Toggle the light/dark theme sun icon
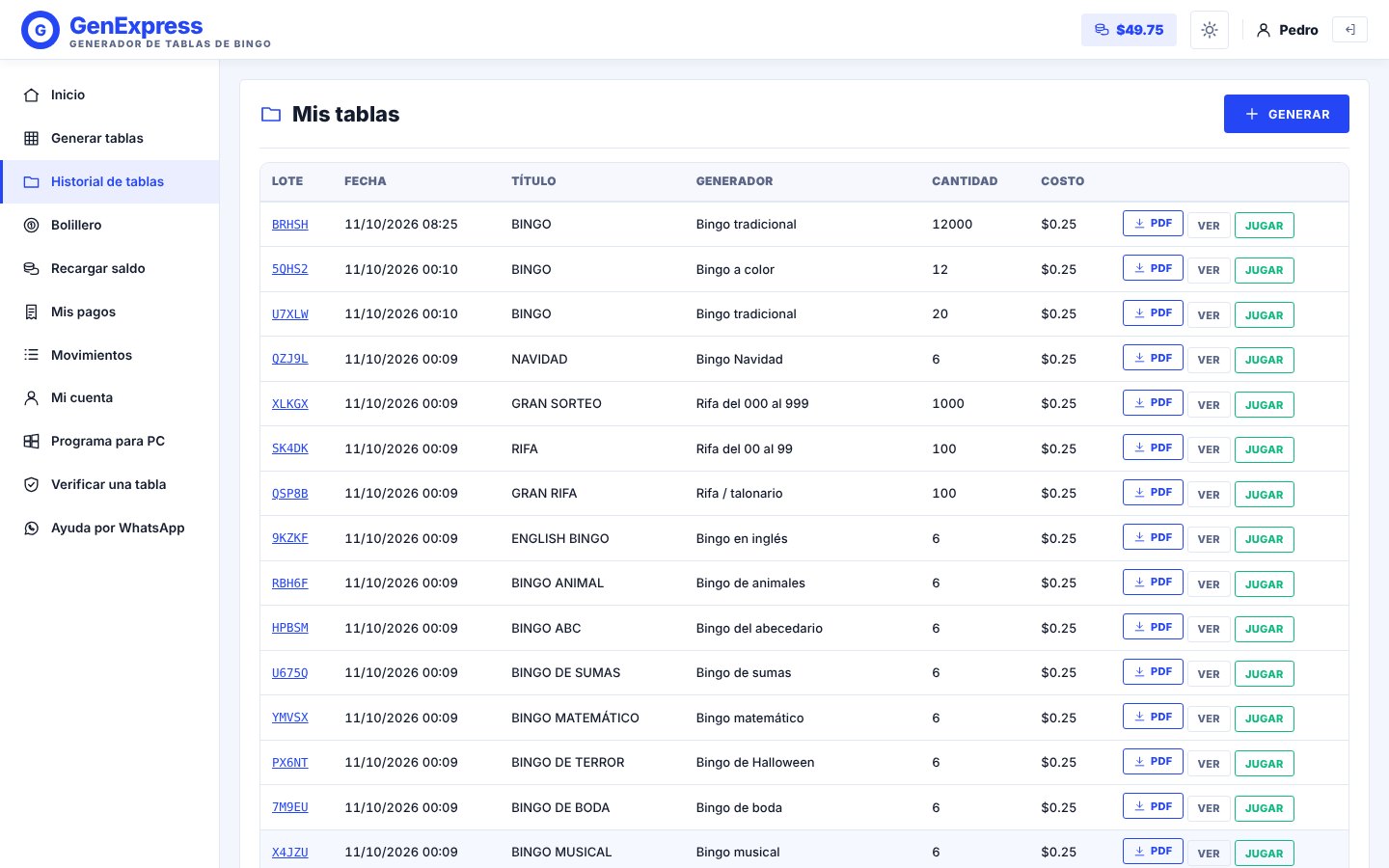Screen dimensions: 1389x868 (1210, 30)
